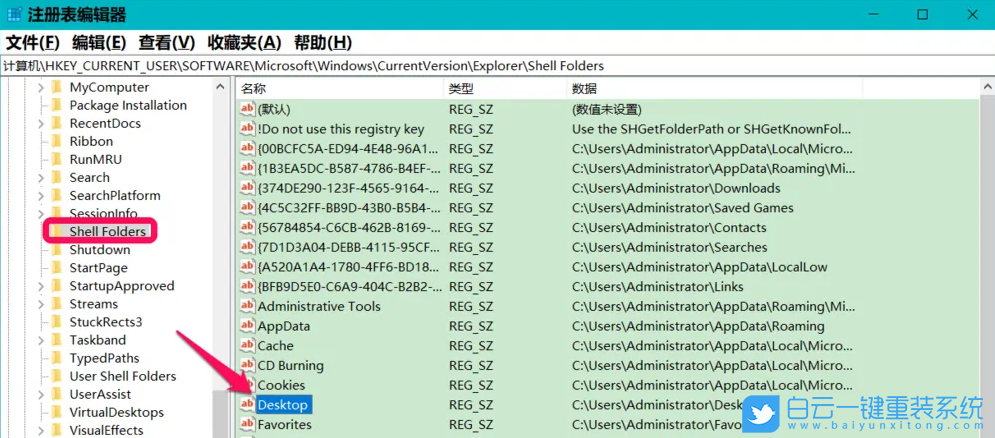Expand the StartupApproved key arrow
The image size is (995, 438).
point(41,286)
